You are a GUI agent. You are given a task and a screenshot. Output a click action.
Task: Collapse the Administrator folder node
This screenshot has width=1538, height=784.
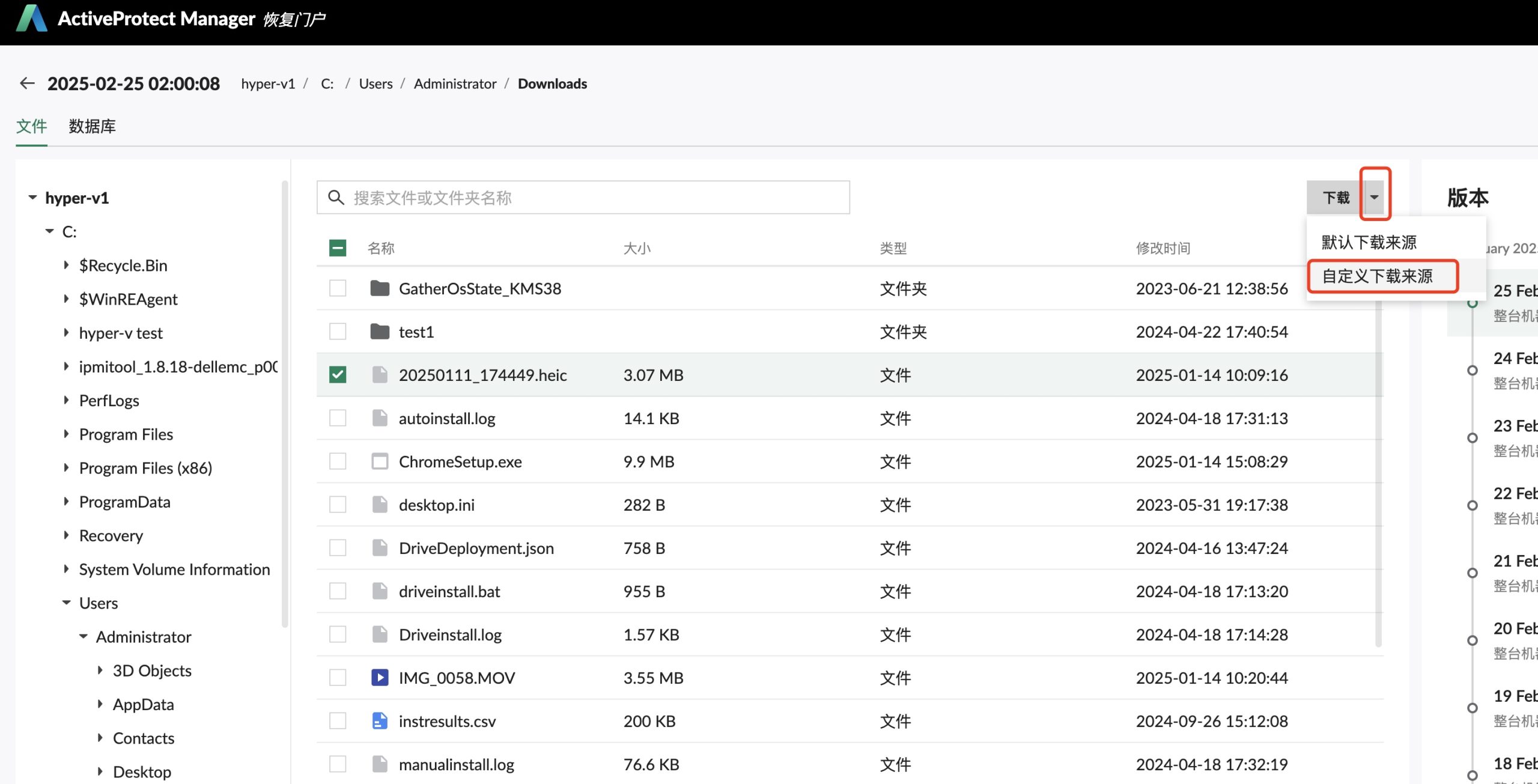click(83, 636)
